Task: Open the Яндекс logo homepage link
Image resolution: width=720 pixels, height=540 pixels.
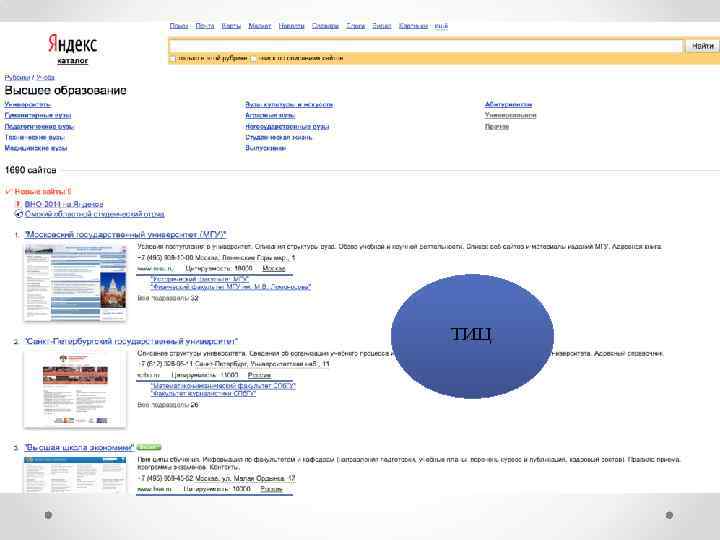Action: pyautogui.click(x=73, y=44)
